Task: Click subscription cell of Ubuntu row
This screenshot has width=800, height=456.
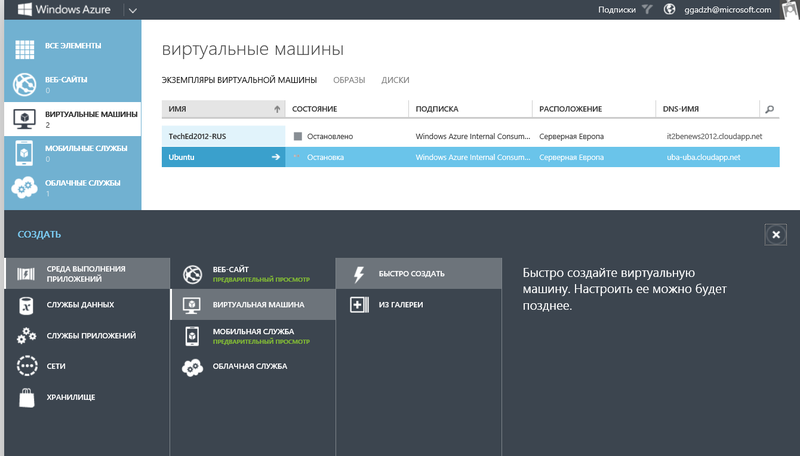Action: (473, 157)
